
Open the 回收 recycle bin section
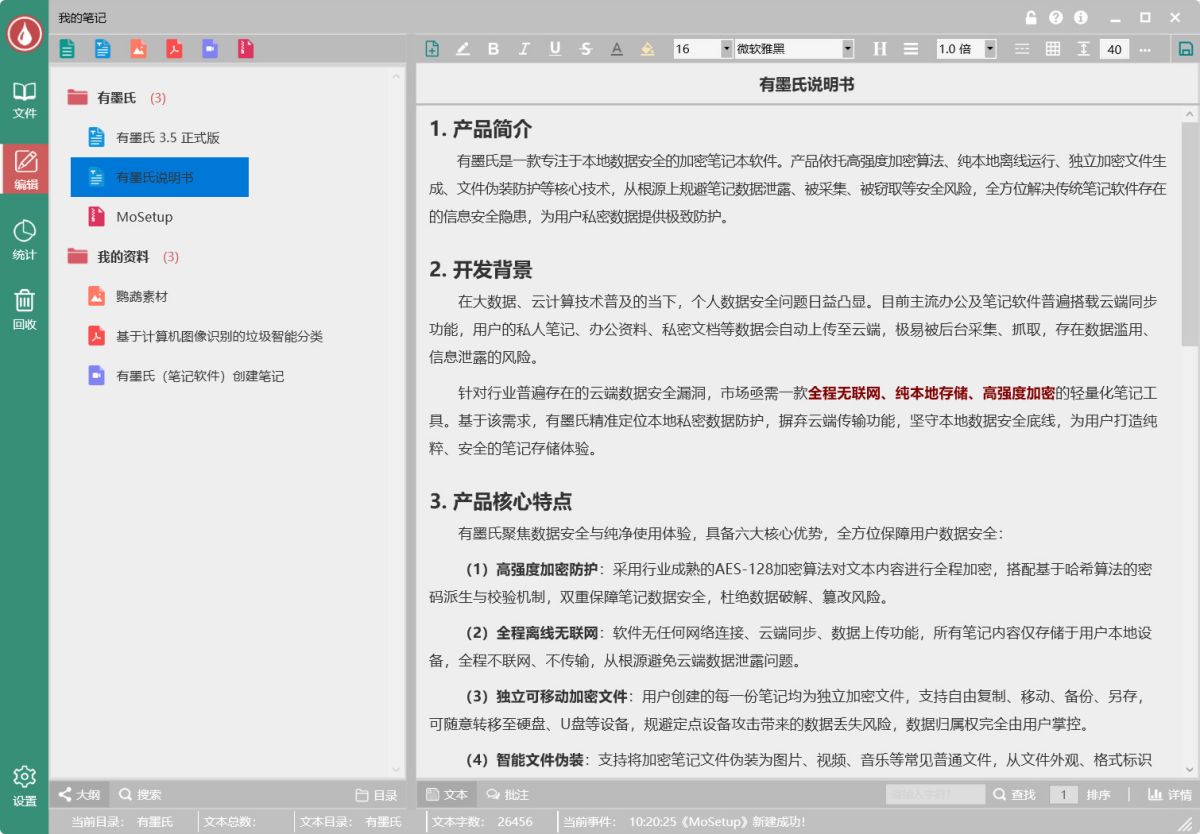[24, 310]
